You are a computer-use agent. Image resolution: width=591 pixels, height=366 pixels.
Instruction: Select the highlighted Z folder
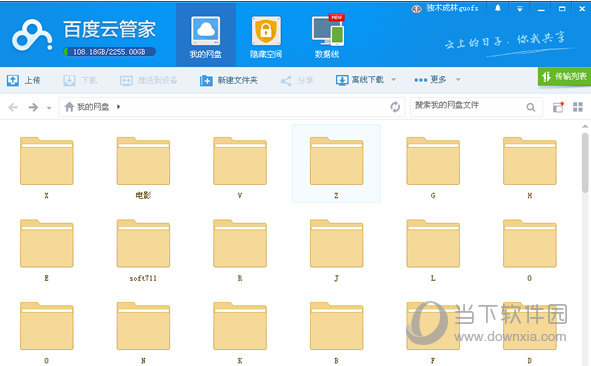[x=336, y=164]
